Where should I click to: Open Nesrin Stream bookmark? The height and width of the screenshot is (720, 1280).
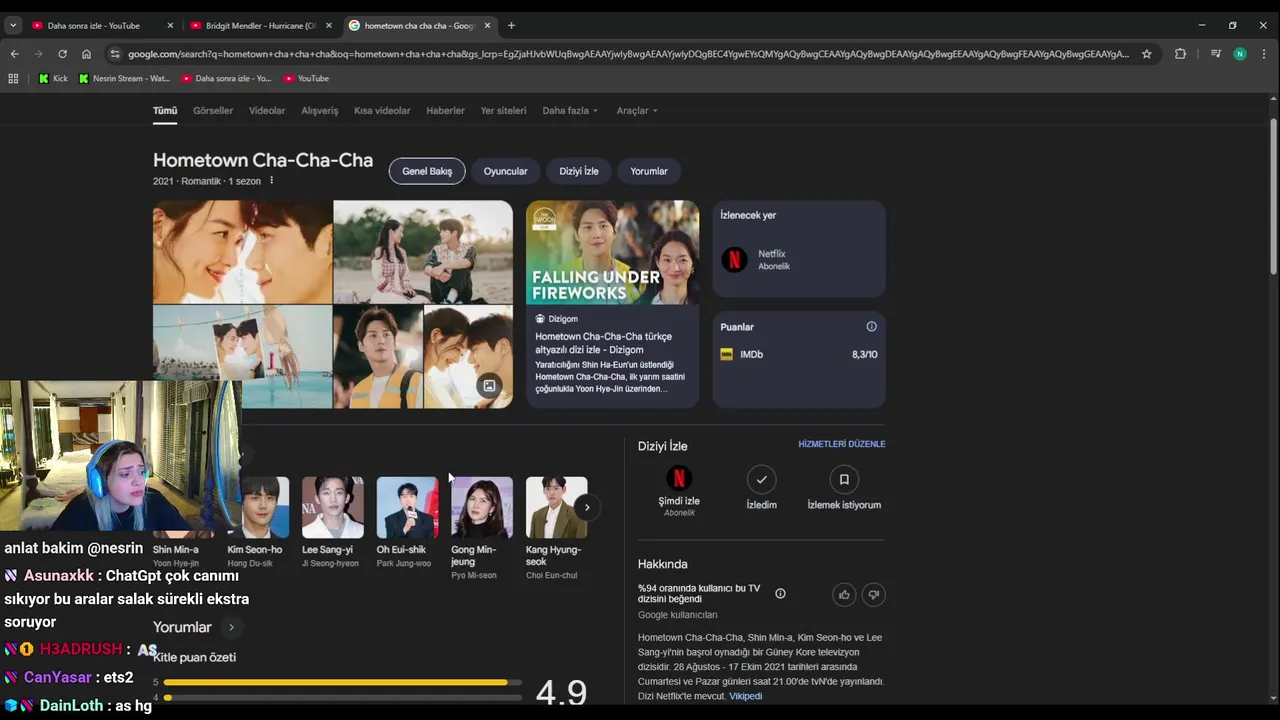point(125,78)
